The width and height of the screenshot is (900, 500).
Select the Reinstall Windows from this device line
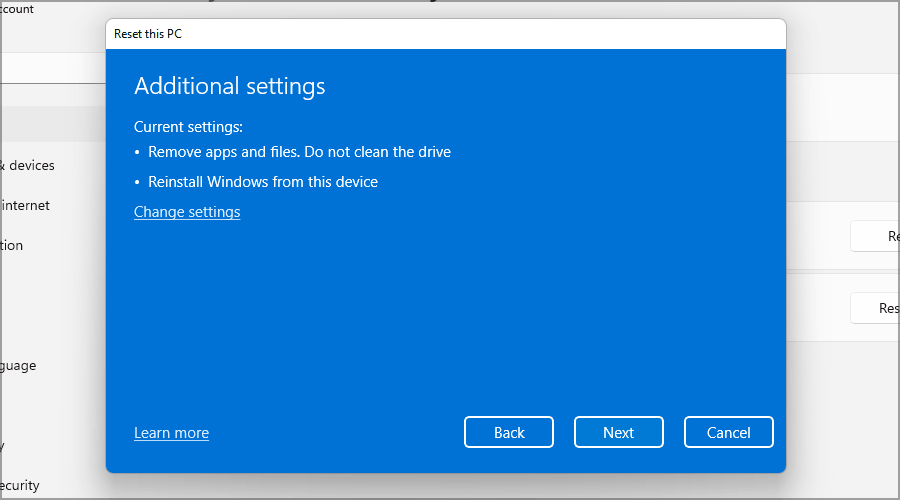(x=263, y=182)
